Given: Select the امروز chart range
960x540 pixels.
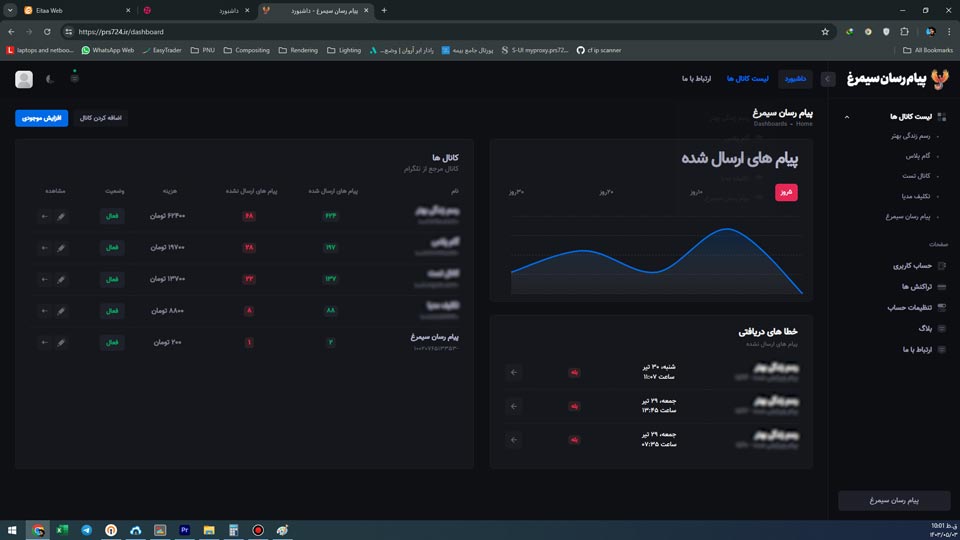Looking at the screenshot, I should pos(786,192).
